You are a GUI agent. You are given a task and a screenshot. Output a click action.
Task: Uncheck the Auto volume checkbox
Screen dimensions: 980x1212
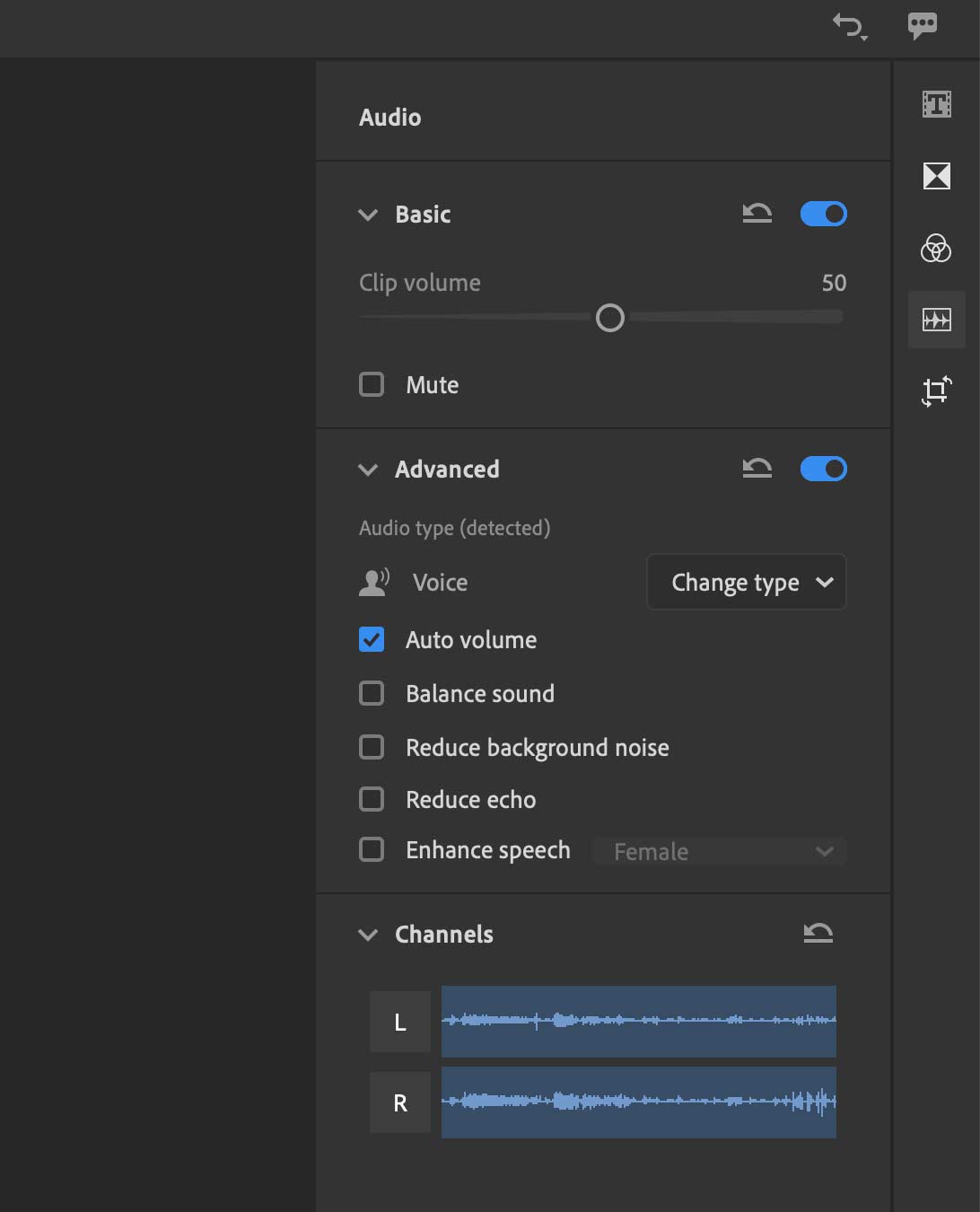tap(372, 639)
